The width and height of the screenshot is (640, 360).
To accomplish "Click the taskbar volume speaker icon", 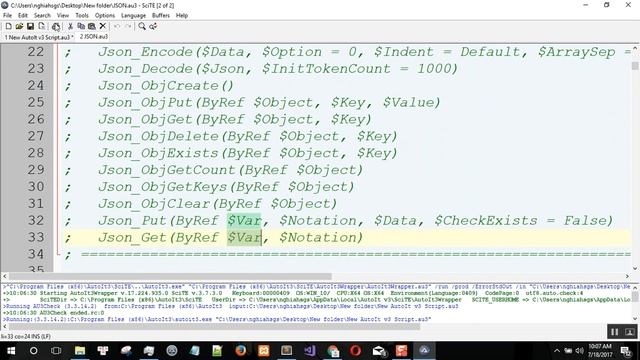I will click(580, 351).
